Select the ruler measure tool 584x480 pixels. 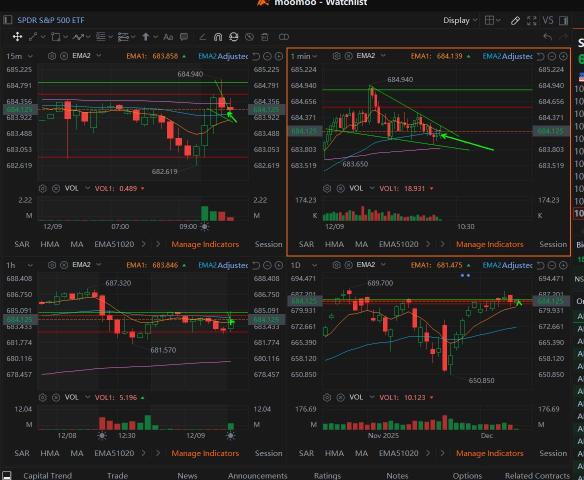click(x=203, y=36)
